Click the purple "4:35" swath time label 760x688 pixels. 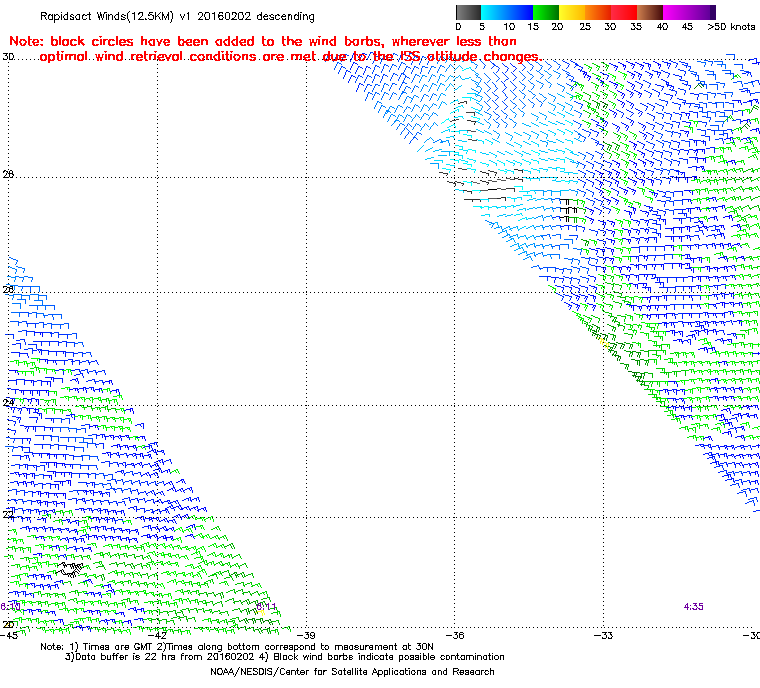[x=694, y=607]
